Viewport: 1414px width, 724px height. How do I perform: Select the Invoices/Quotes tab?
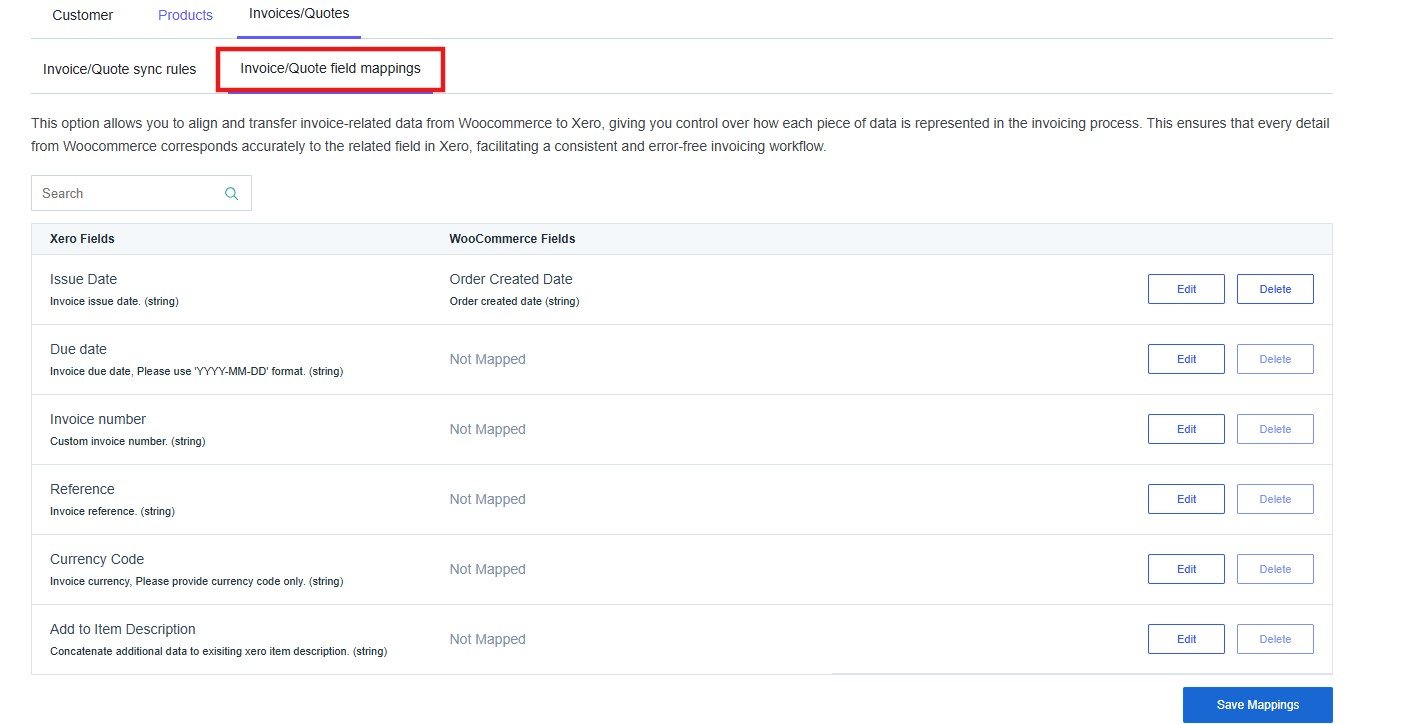(299, 14)
